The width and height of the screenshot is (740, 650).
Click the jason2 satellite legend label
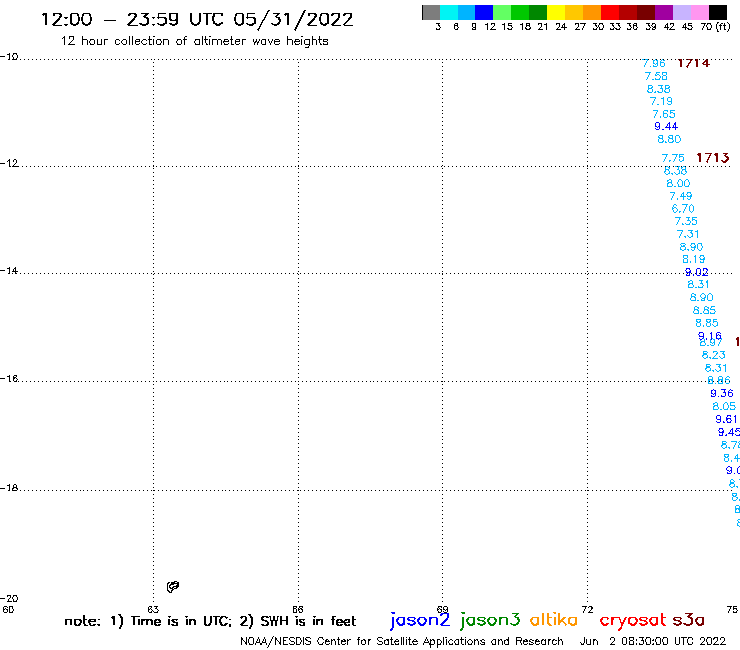click(420, 620)
